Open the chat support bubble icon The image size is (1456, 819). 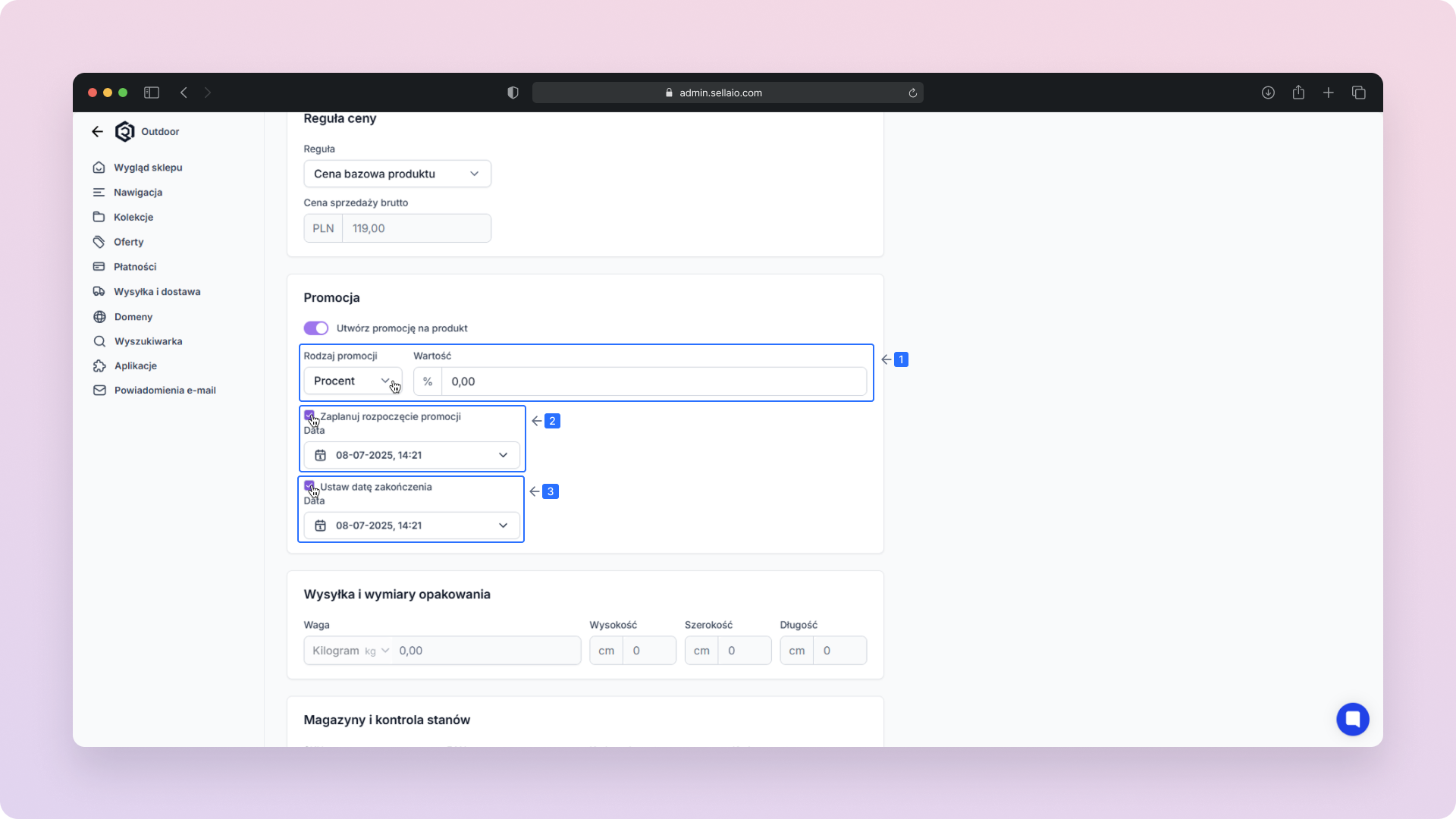coord(1352,719)
